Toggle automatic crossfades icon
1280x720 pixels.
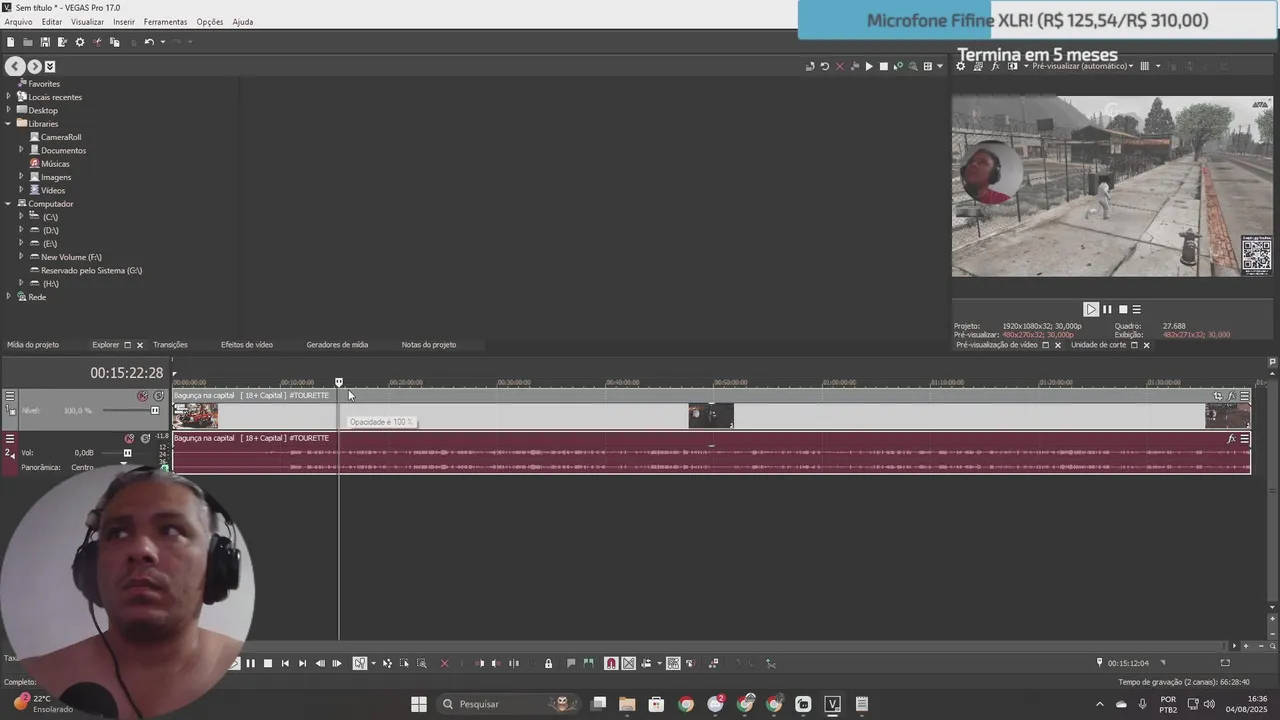[628, 663]
